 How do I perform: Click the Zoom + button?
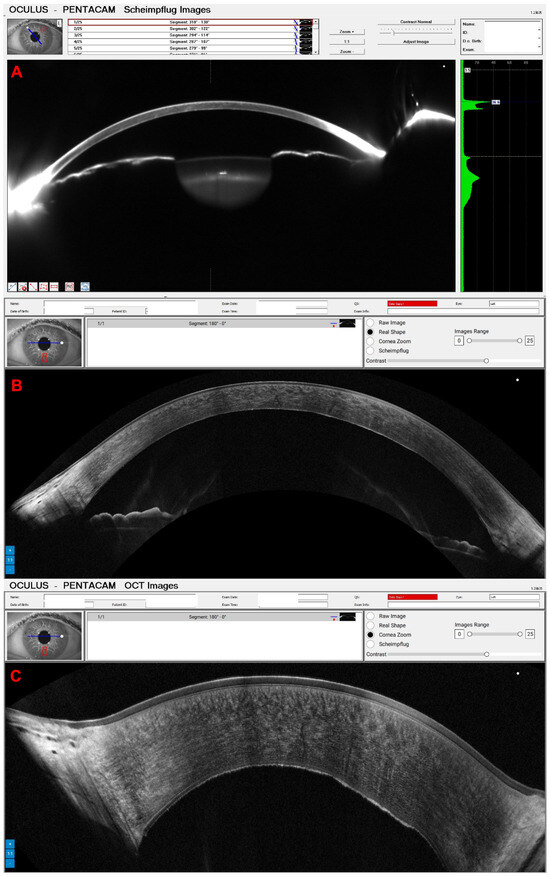point(346,32)
